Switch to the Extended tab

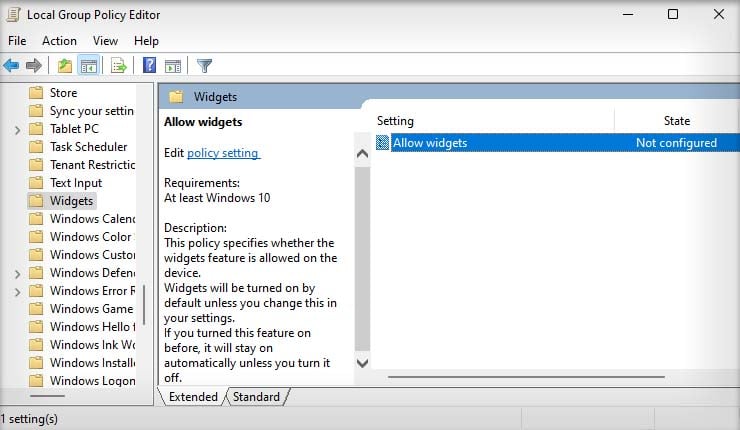193,396
